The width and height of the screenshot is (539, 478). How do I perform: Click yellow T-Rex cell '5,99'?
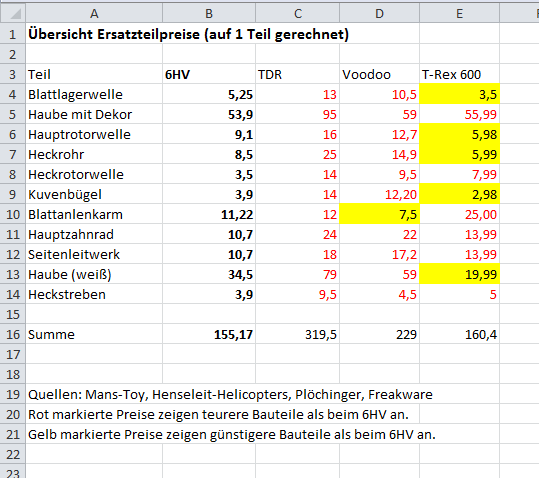(x=459, y=154)
